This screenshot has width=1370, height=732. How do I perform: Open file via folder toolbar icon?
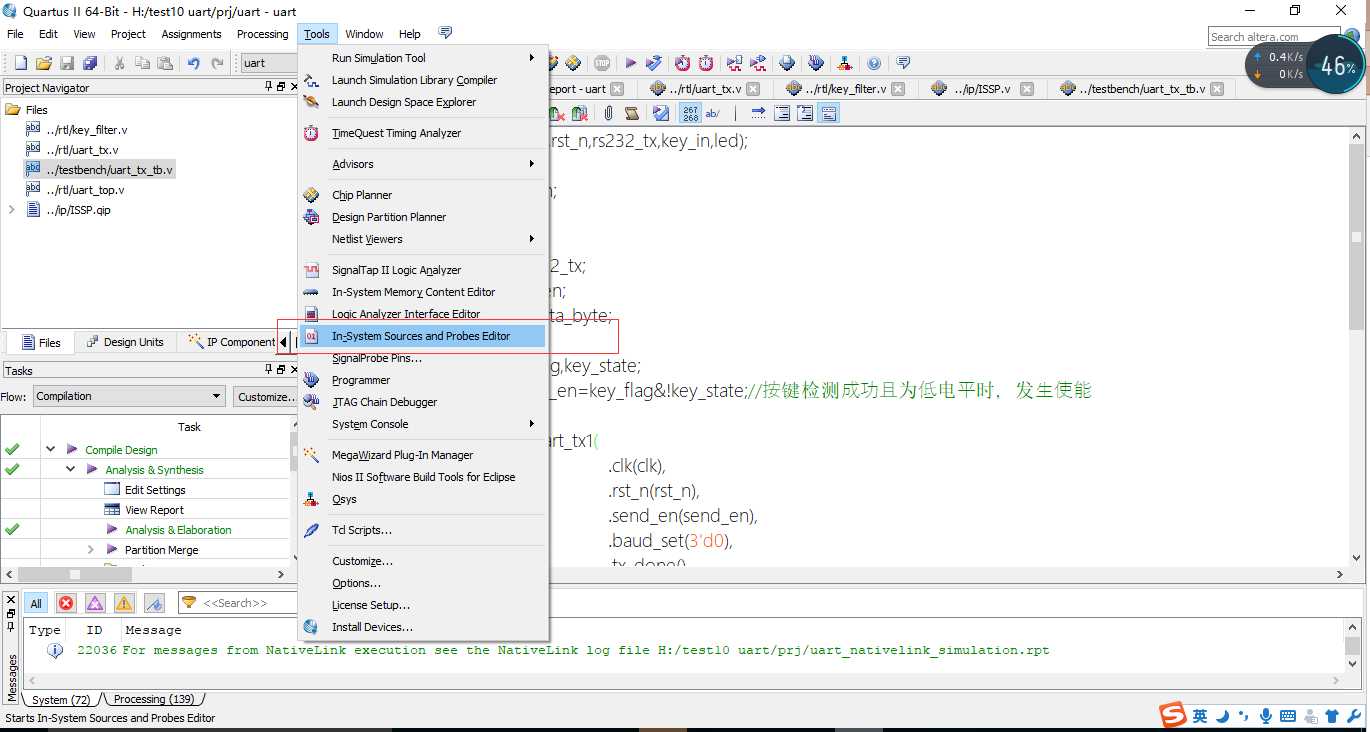click(43, 63)
